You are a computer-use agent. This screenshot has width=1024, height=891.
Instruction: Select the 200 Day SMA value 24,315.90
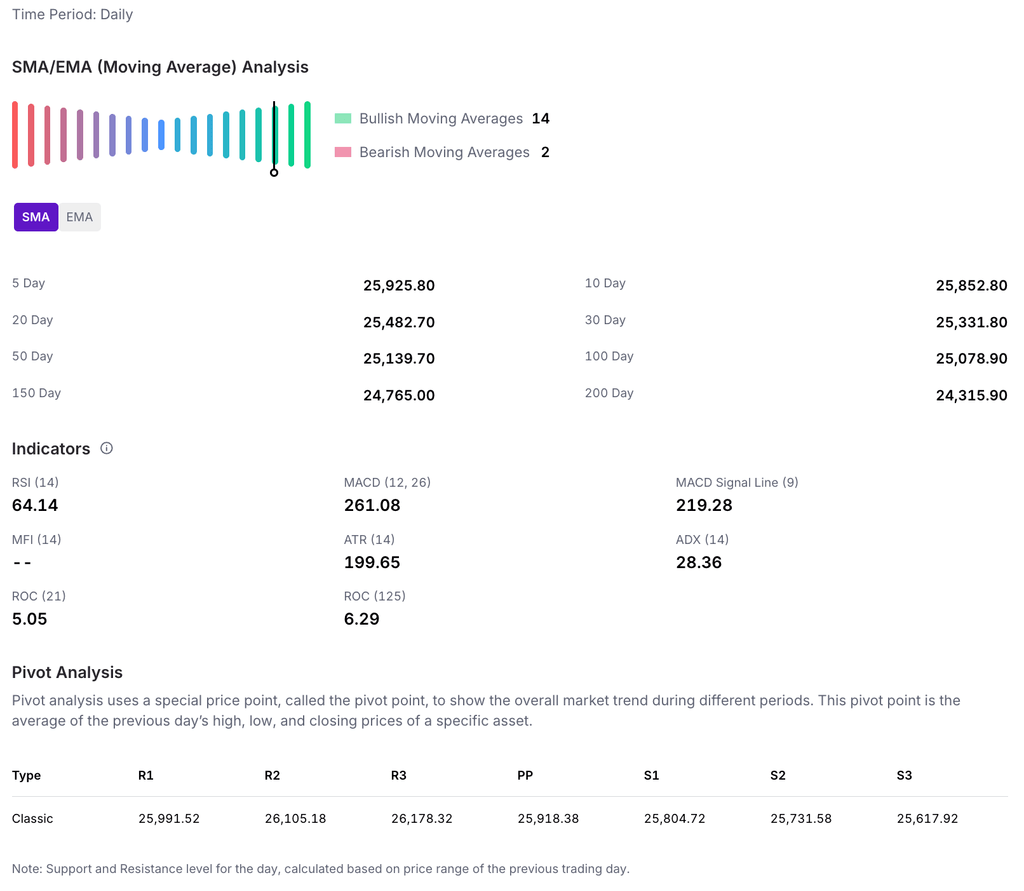(971, 395)
